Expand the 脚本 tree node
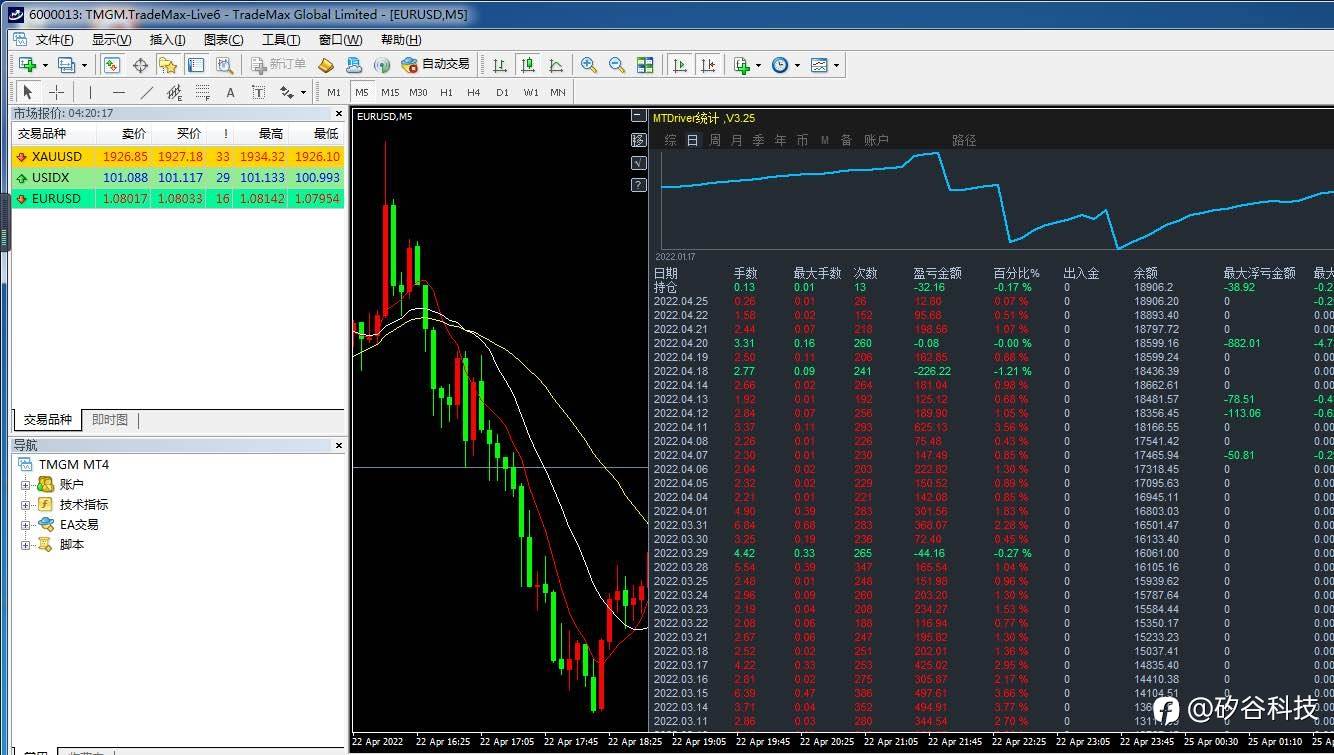 [26, 545]
